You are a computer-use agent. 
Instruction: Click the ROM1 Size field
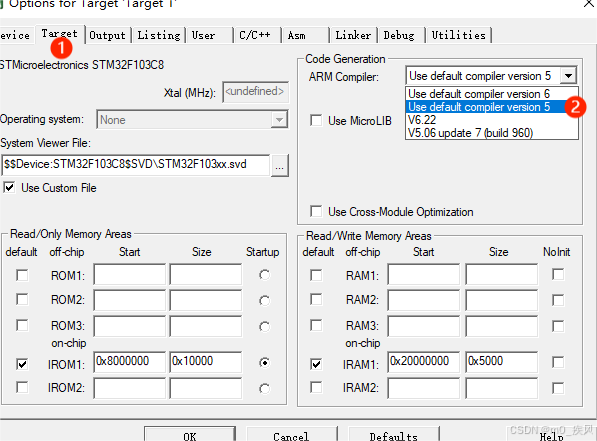tap(206, 275)
